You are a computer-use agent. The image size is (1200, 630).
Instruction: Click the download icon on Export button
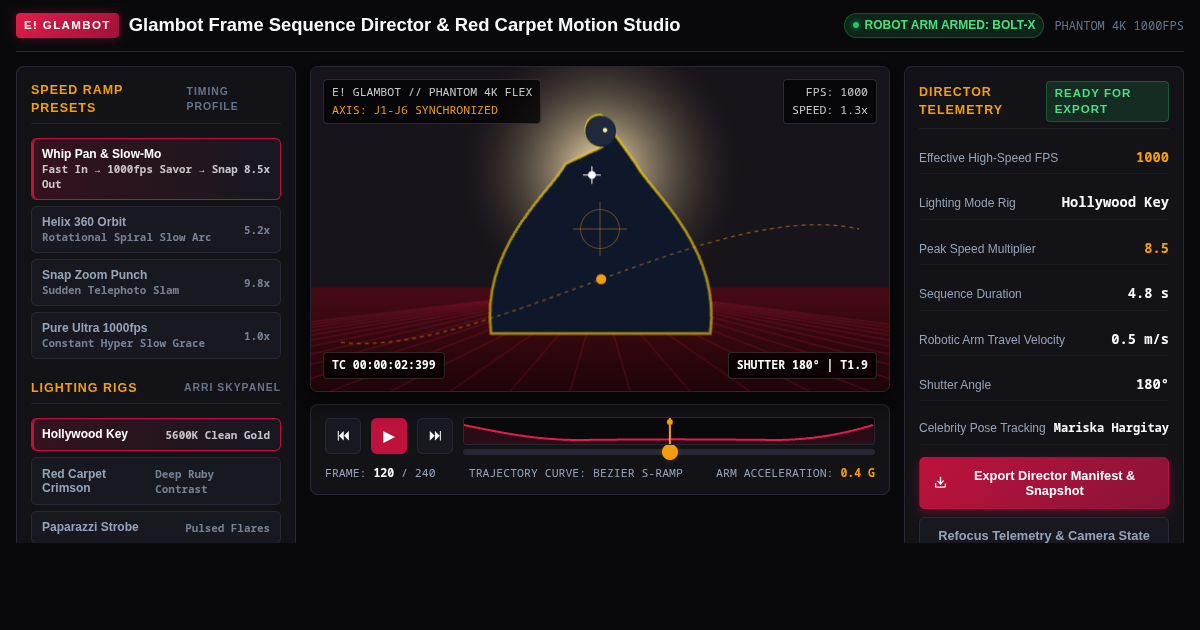[x=940, y=483]
